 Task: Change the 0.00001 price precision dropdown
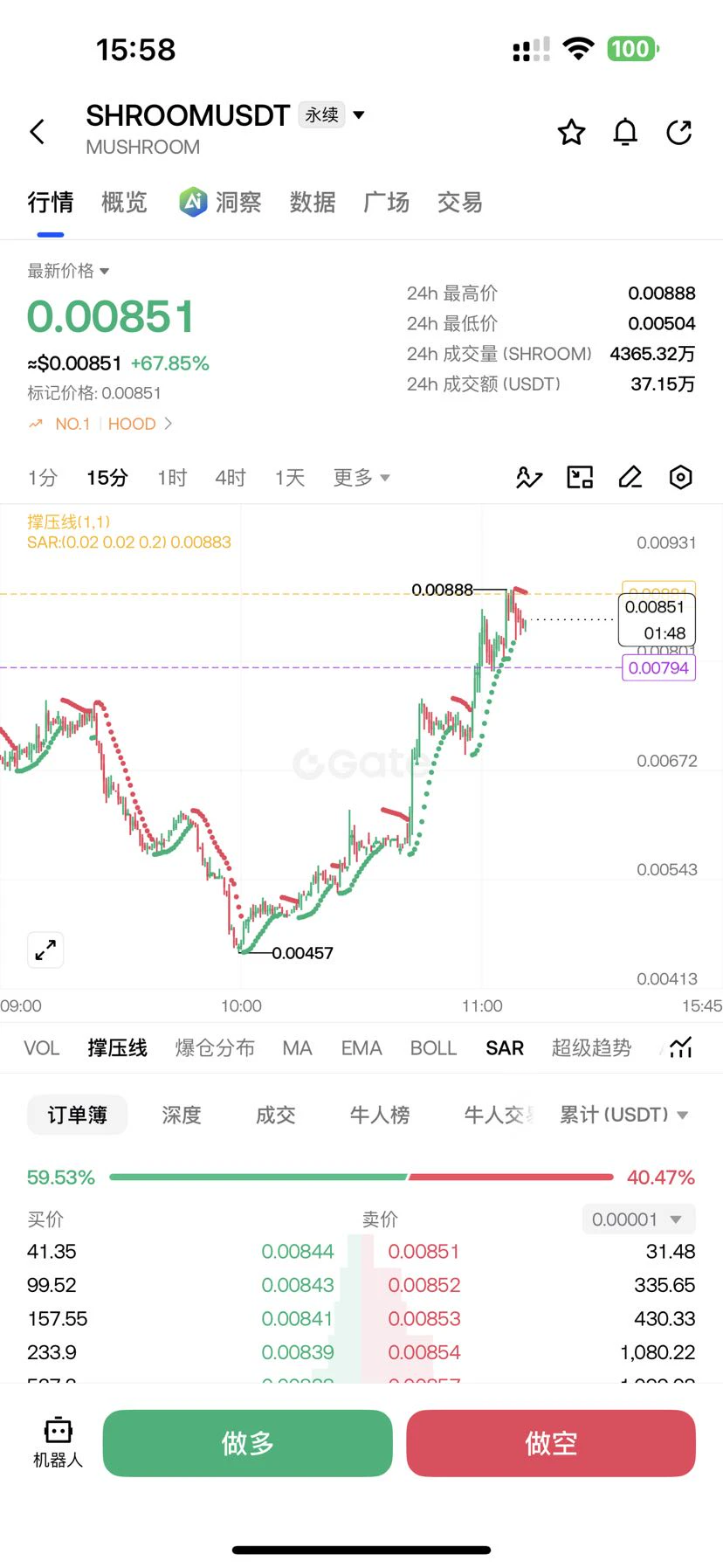pos(638,1219)
